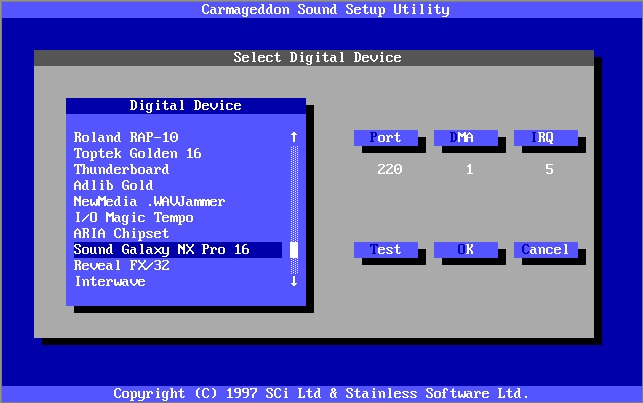
Task: Click the port value 220
Action: point(390,169)
